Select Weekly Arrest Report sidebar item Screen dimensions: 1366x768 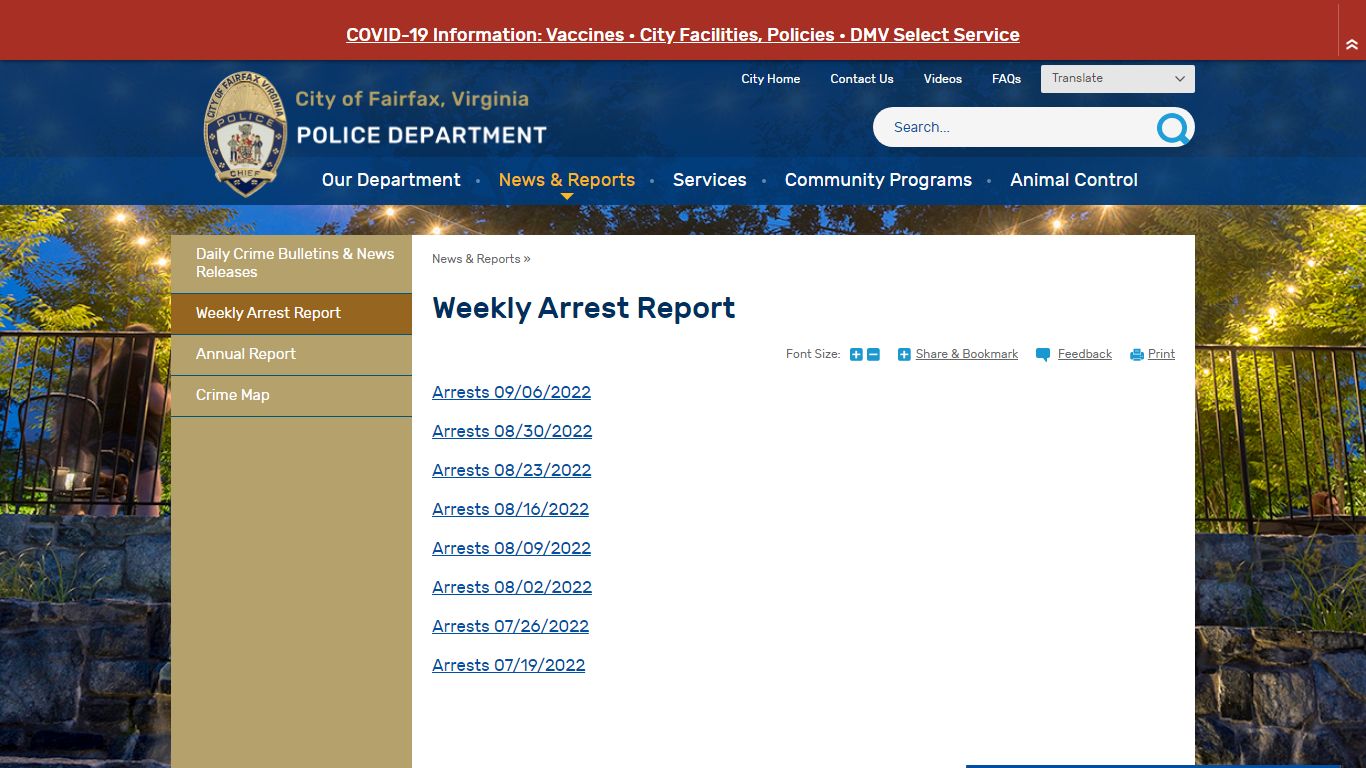pyautogui.click(x=291, y=313)
